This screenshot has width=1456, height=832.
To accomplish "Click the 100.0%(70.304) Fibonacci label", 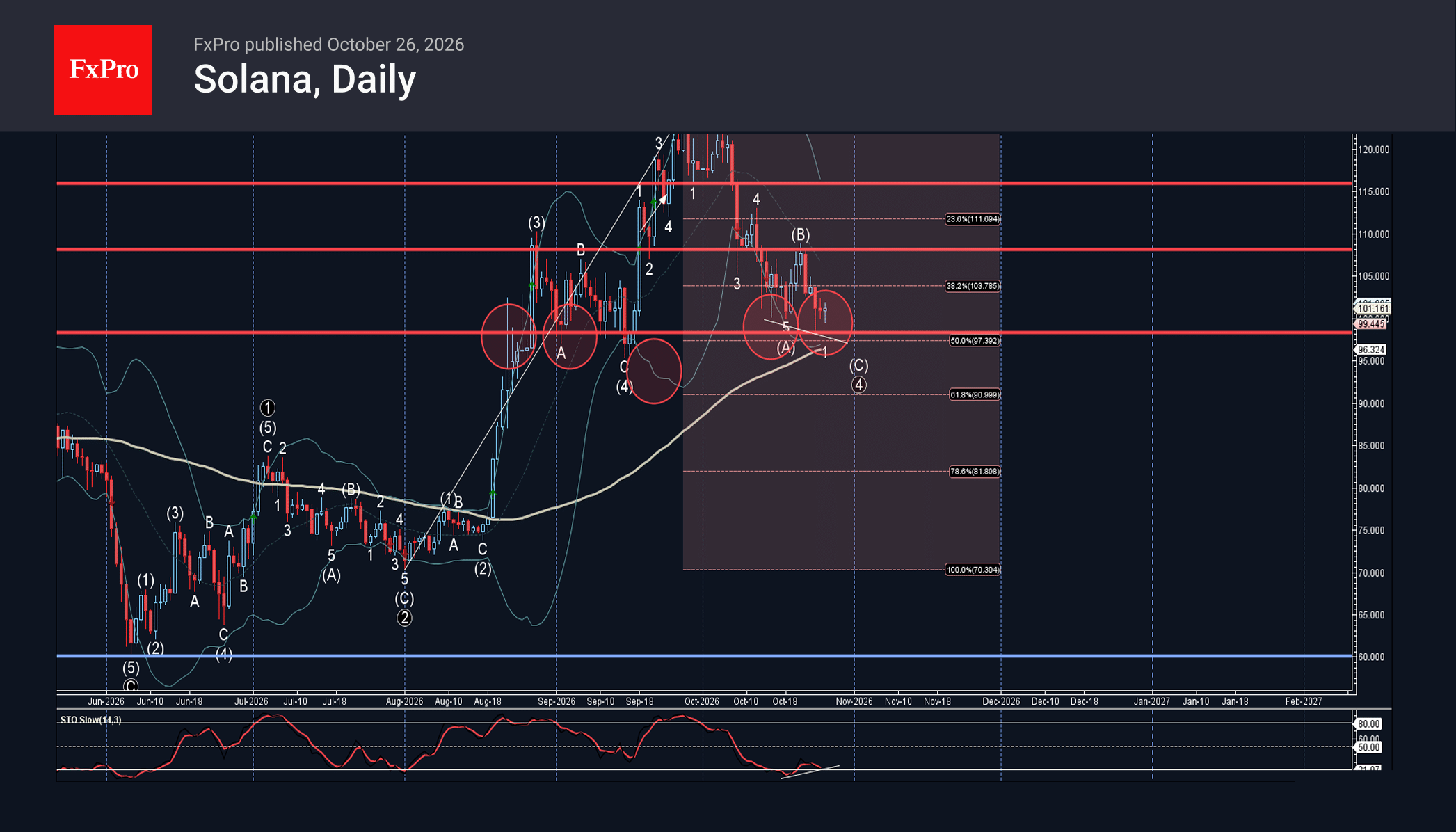I will click(973, 570).
